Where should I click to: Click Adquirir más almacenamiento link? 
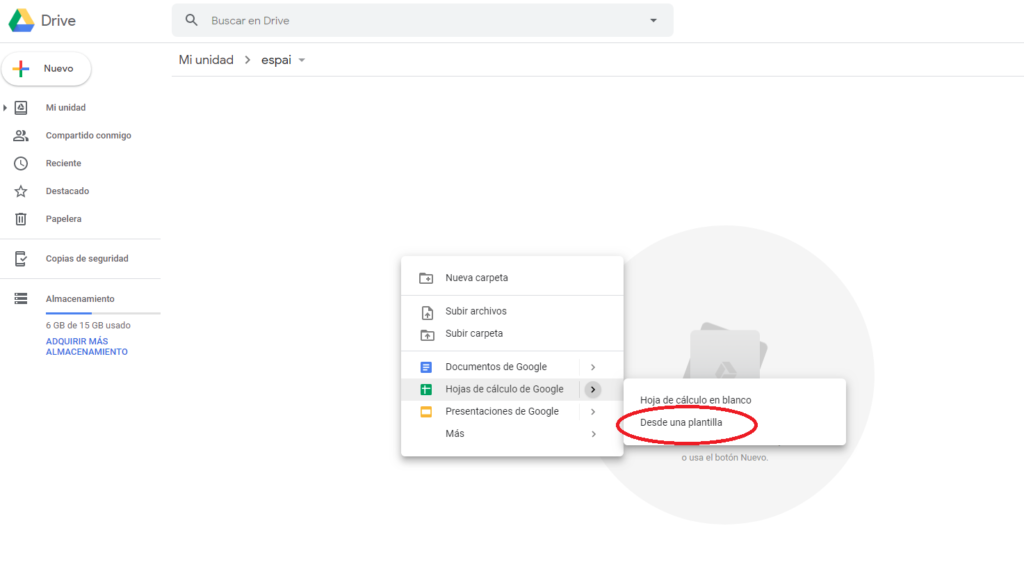(86, 347)
